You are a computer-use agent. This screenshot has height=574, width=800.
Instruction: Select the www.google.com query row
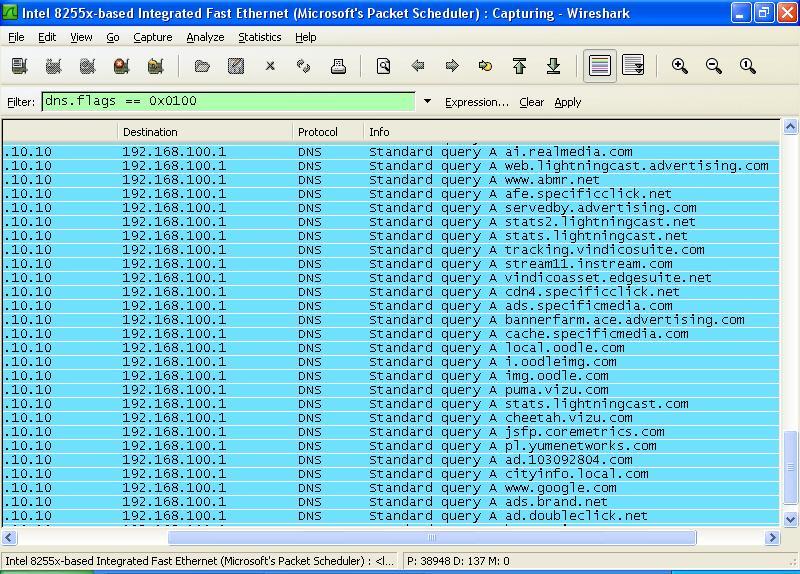pyautogui.click(x=391, y=488)
